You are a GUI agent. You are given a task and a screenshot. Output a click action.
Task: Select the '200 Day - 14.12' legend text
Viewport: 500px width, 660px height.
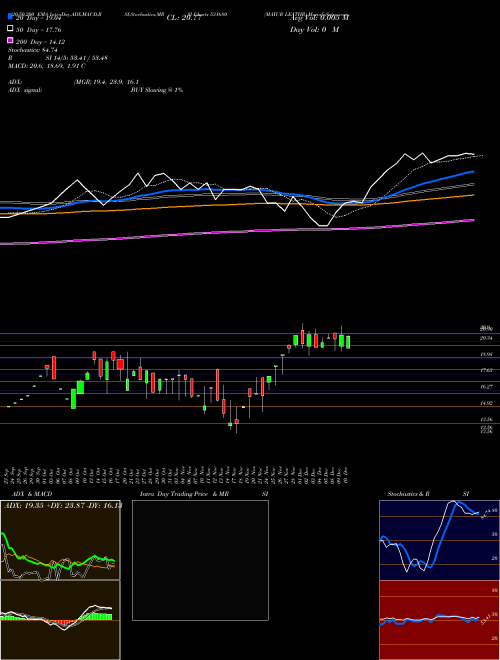40,41
